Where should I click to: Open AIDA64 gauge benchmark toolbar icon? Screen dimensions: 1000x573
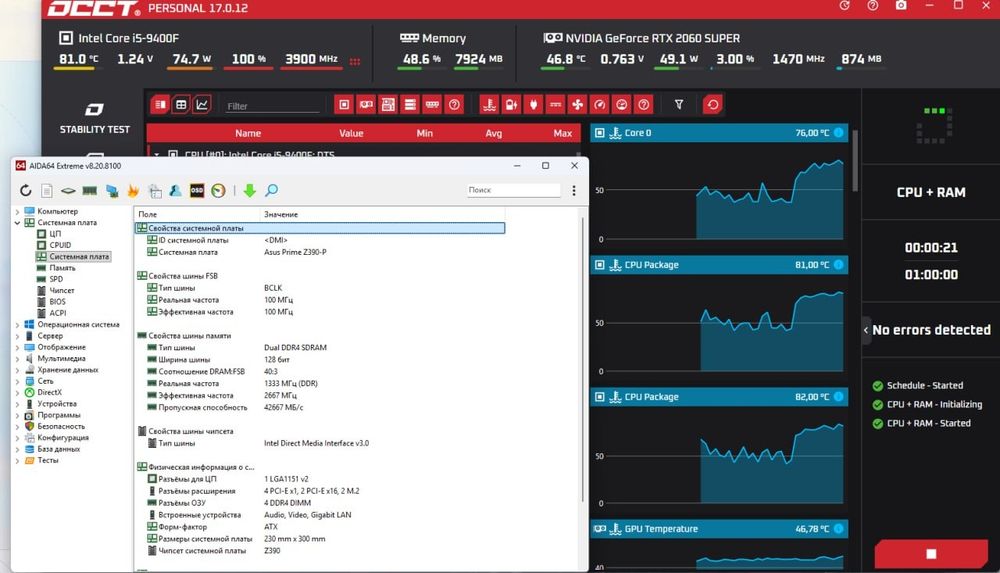(x=218, y=190)
